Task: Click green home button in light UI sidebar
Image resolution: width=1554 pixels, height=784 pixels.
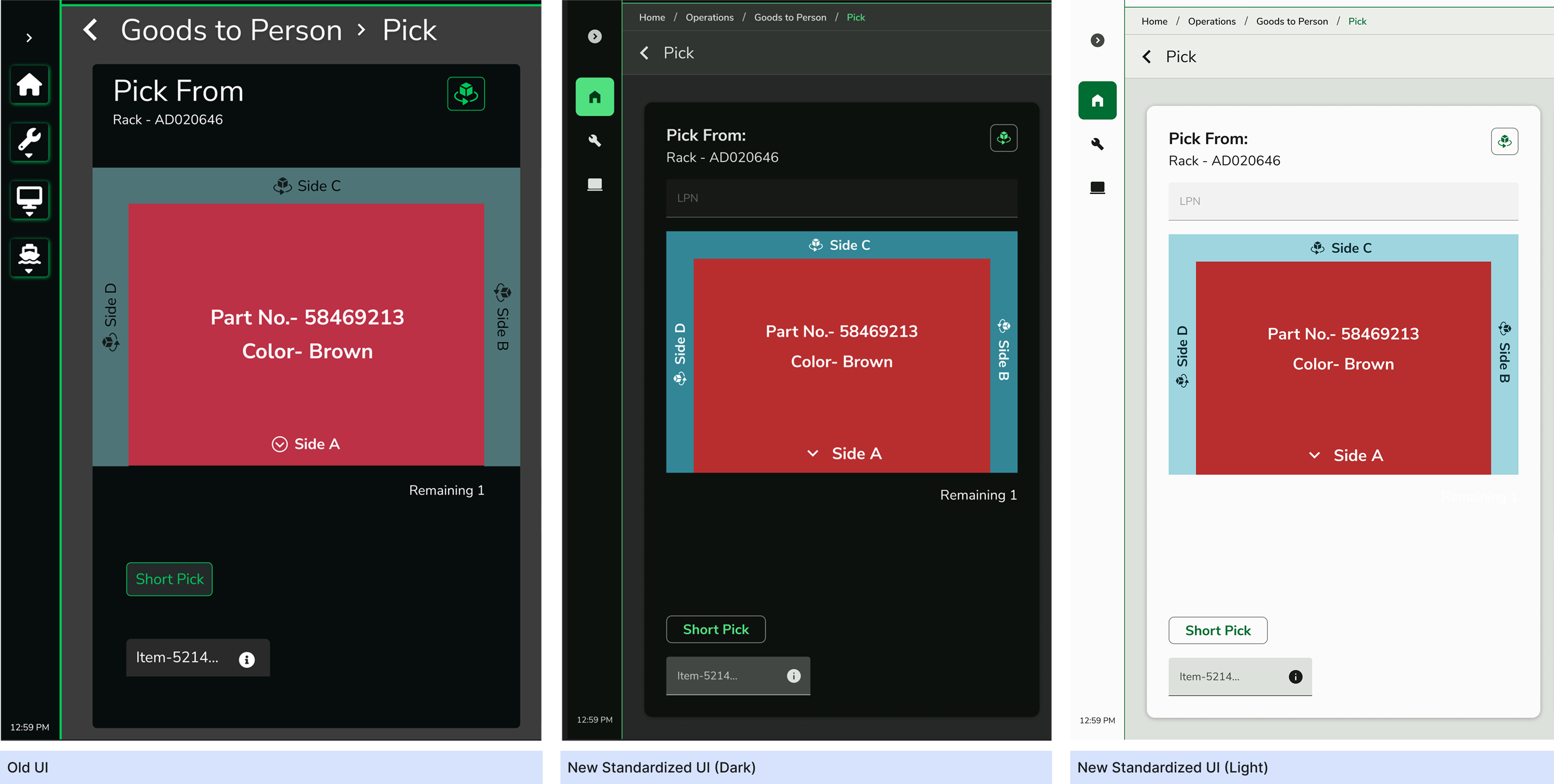Action: point(1097,100)
